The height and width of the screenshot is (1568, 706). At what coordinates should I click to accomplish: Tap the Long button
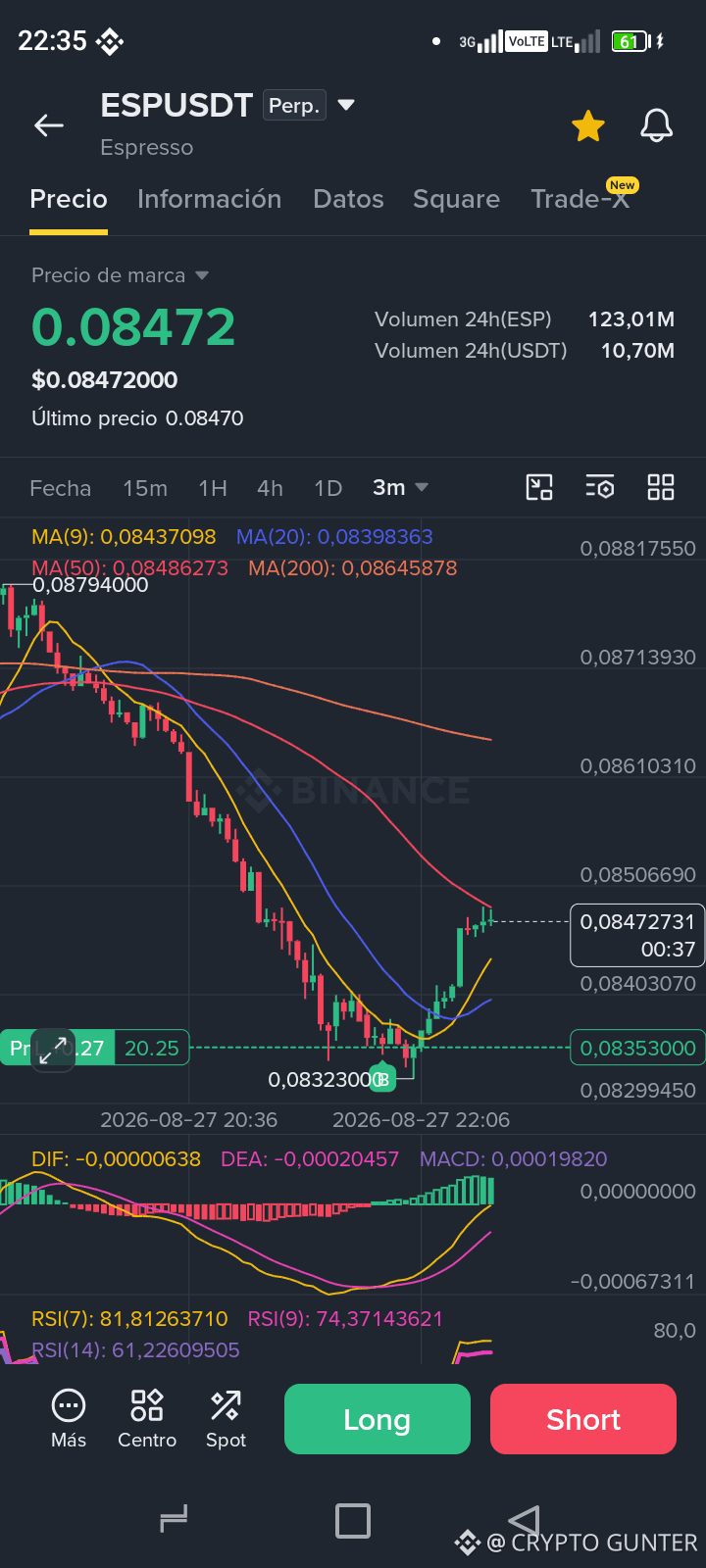(378, 1419)
